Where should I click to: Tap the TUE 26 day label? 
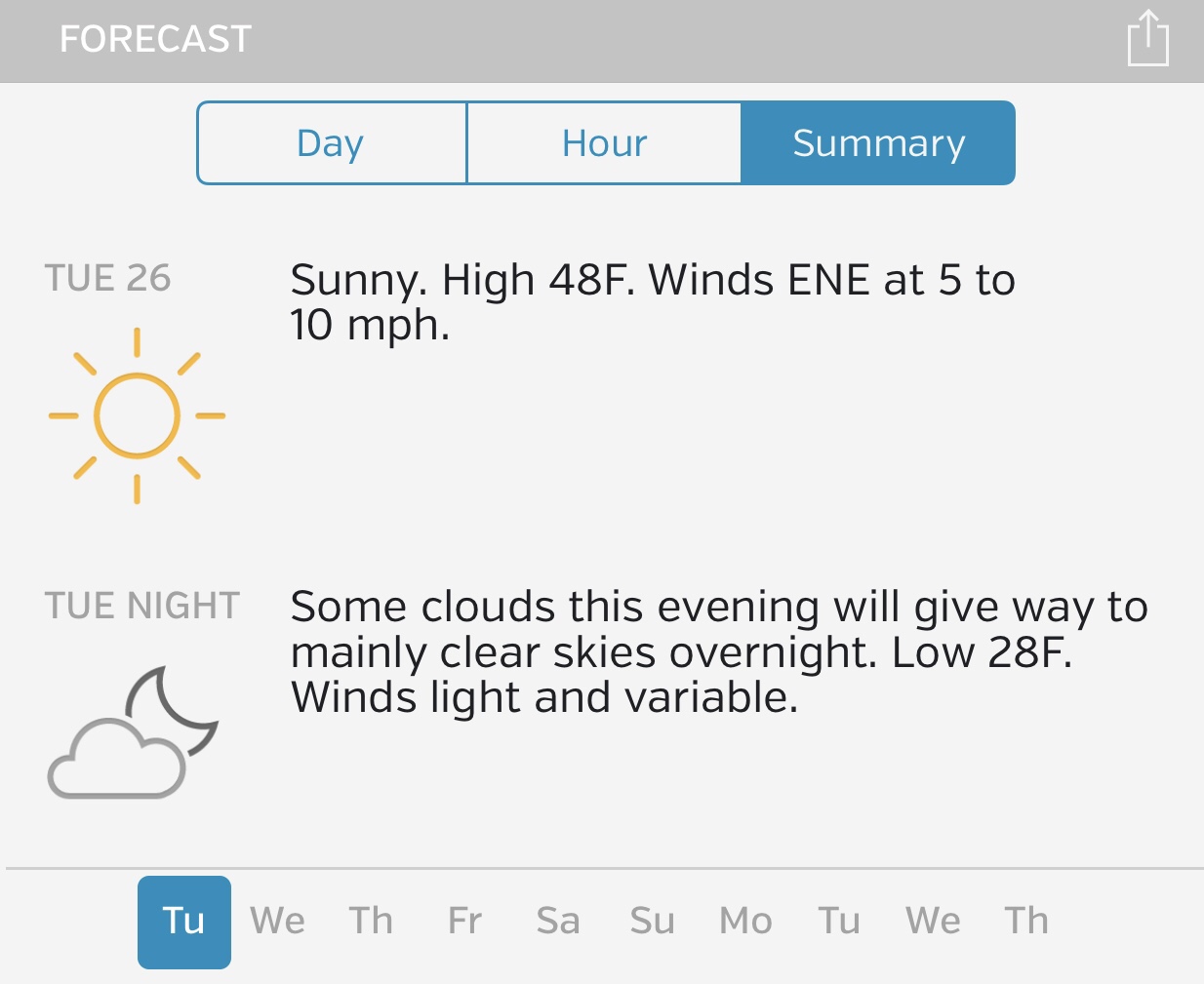coord(107,279)
